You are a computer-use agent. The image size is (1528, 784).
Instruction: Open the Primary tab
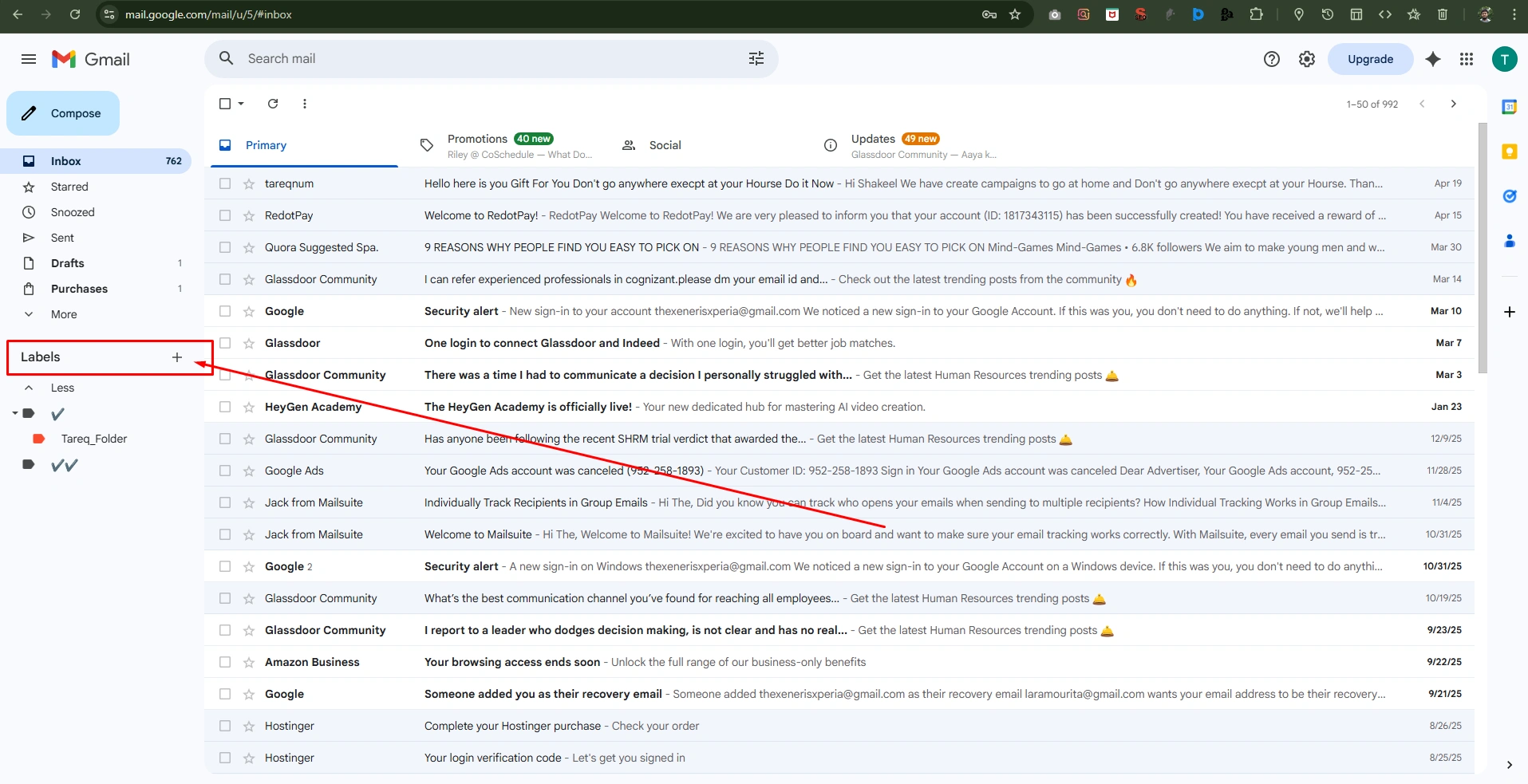pyautogui.click(x=304, y=145)
